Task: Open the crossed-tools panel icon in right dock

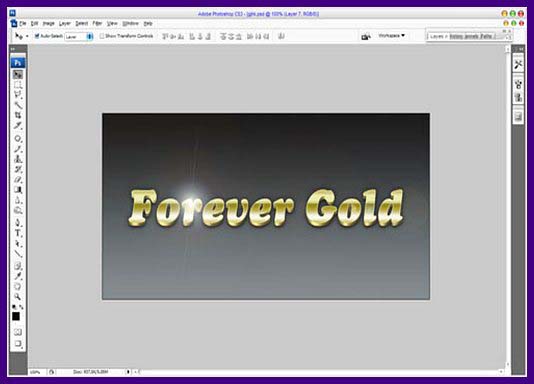Action: (x=518, y=64)
